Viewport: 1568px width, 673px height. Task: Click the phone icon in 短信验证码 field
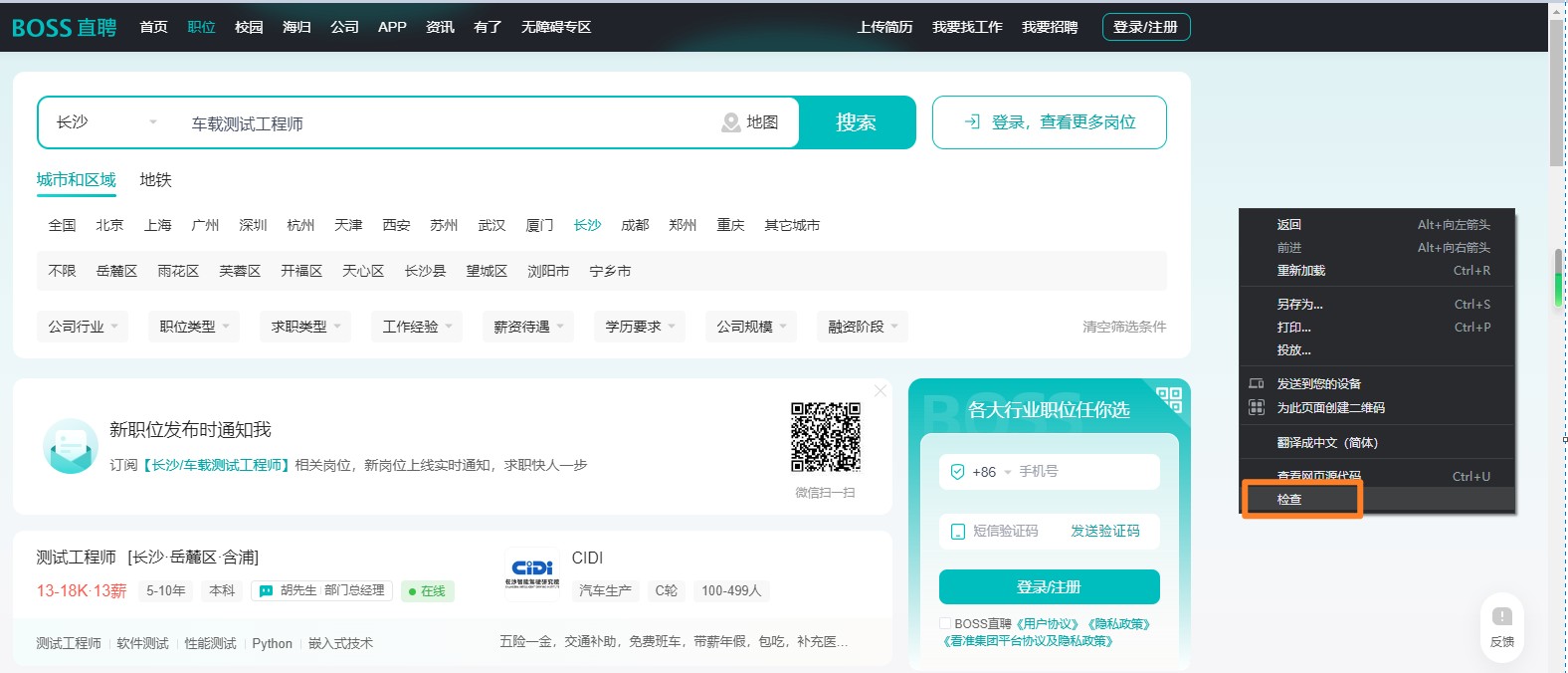coord(957,532)
